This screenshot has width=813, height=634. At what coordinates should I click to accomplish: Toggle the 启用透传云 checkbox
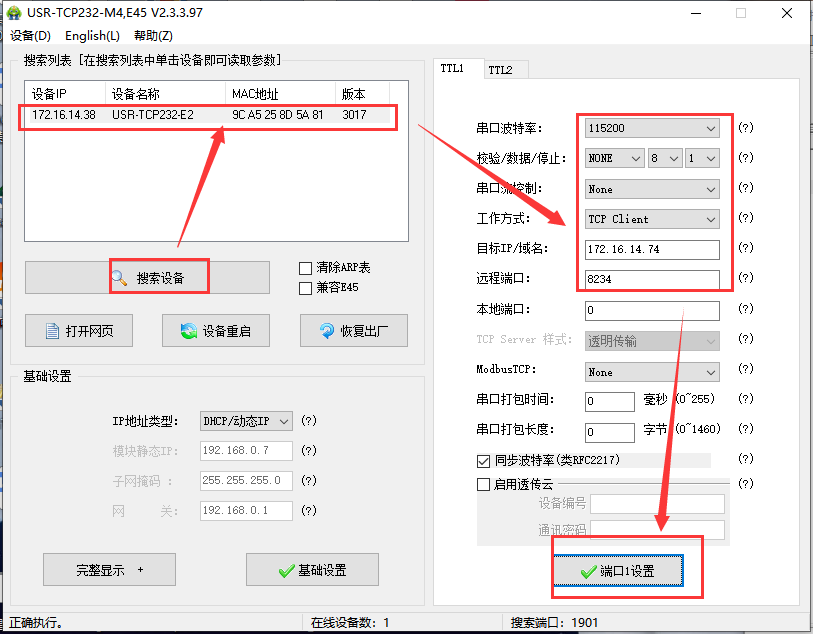484,485
